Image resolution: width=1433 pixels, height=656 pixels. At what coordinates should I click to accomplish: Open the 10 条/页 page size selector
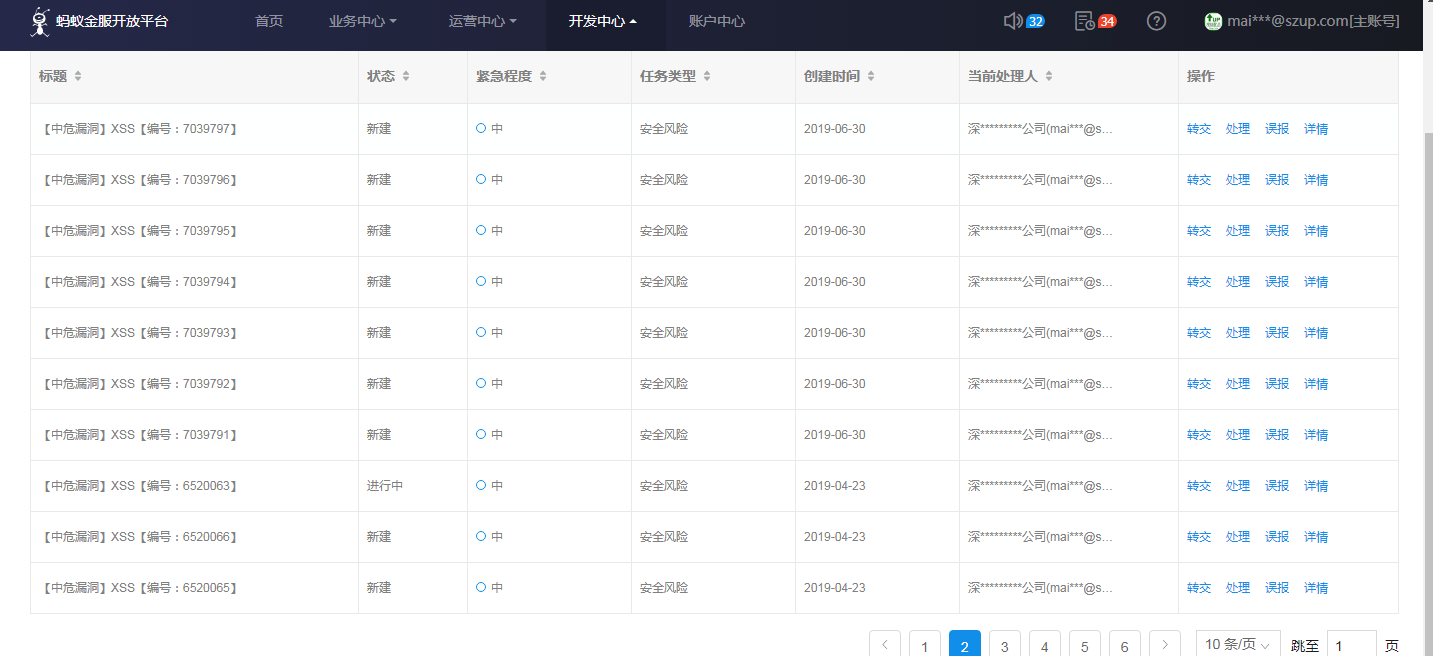point(1238,645)
